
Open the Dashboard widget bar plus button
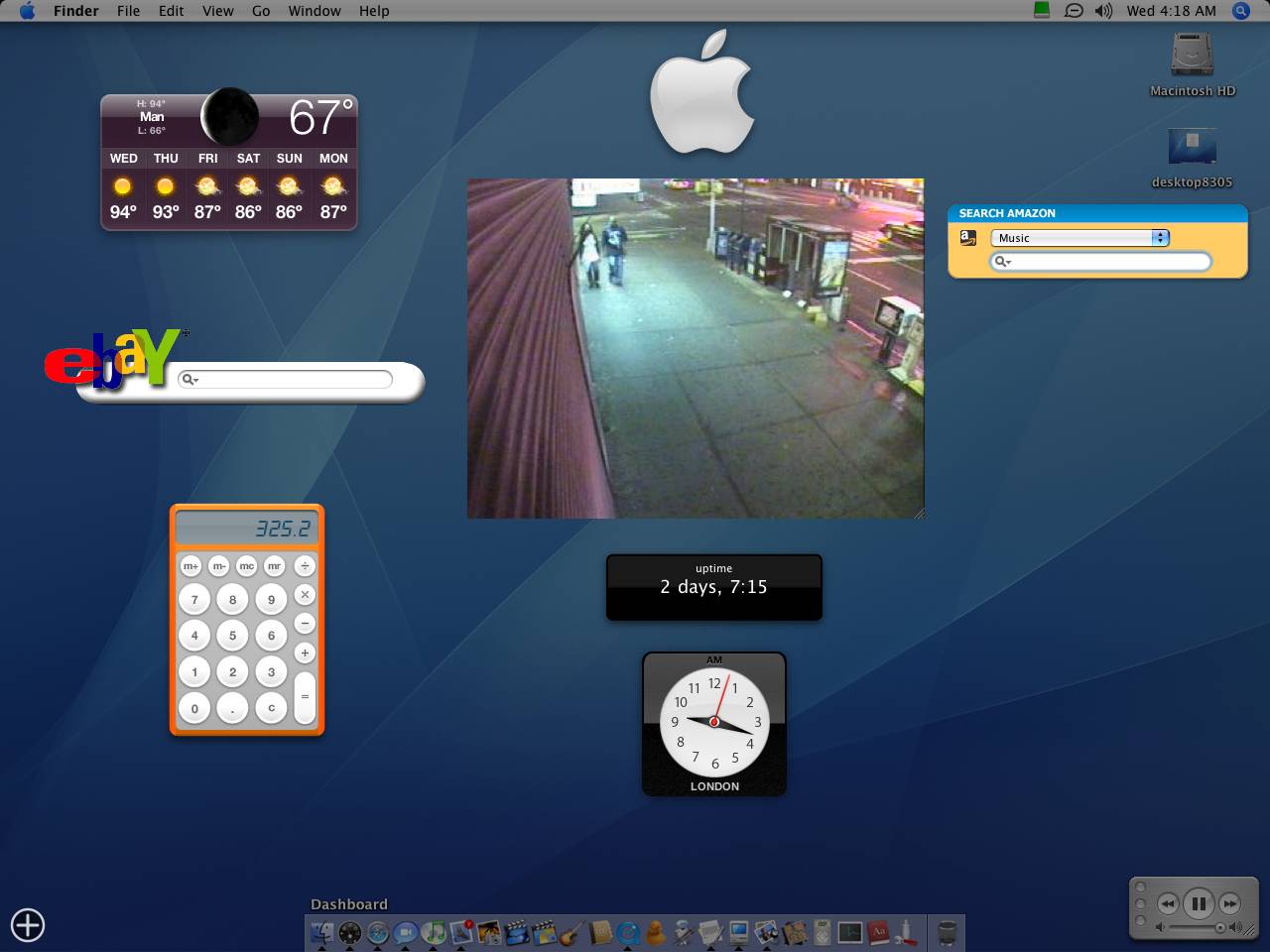[28, 924]
